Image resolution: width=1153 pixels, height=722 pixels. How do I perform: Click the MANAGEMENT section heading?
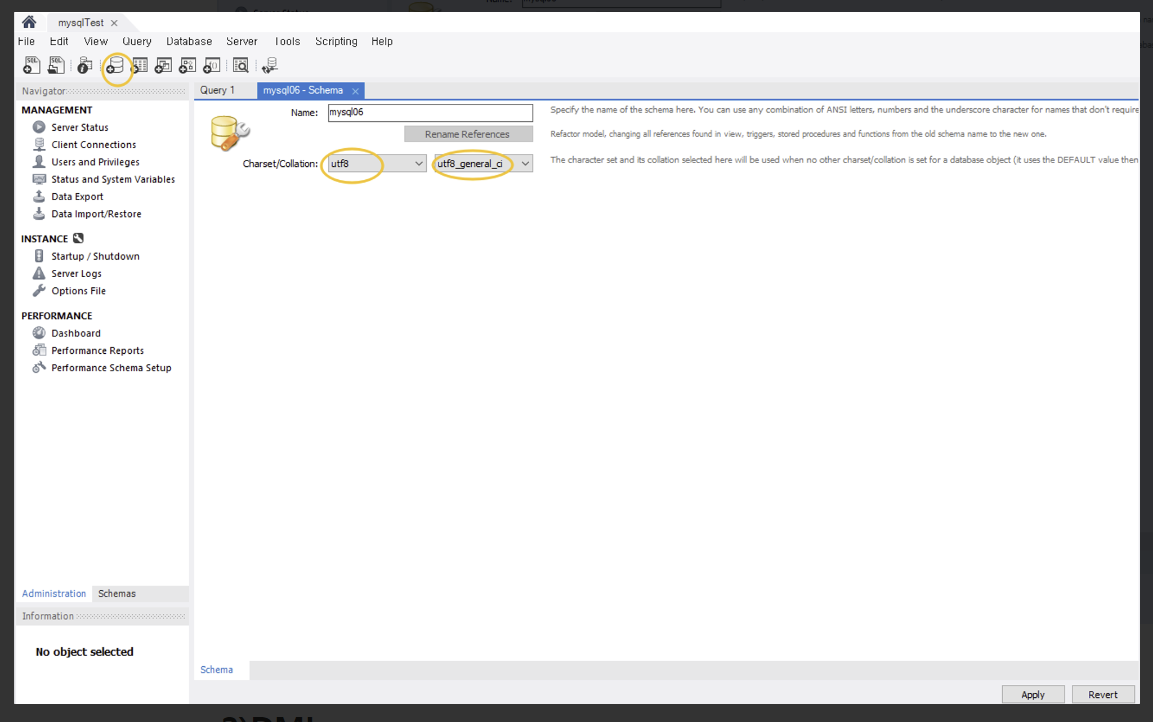(57, 110)
